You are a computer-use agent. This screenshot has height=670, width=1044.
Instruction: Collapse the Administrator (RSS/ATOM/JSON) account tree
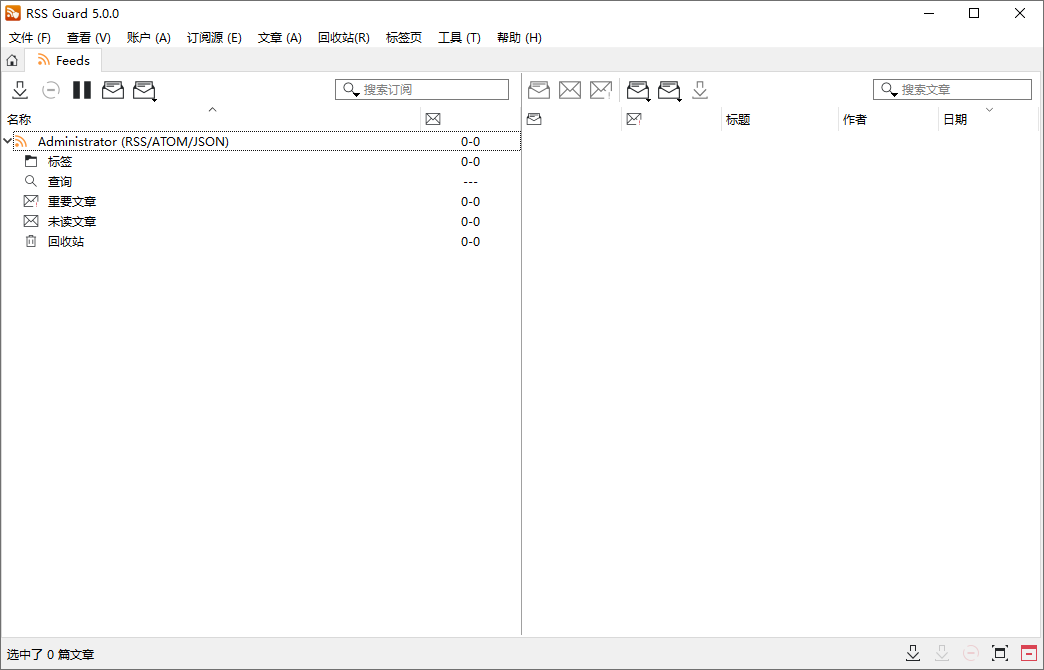click(x=8, y=141)
